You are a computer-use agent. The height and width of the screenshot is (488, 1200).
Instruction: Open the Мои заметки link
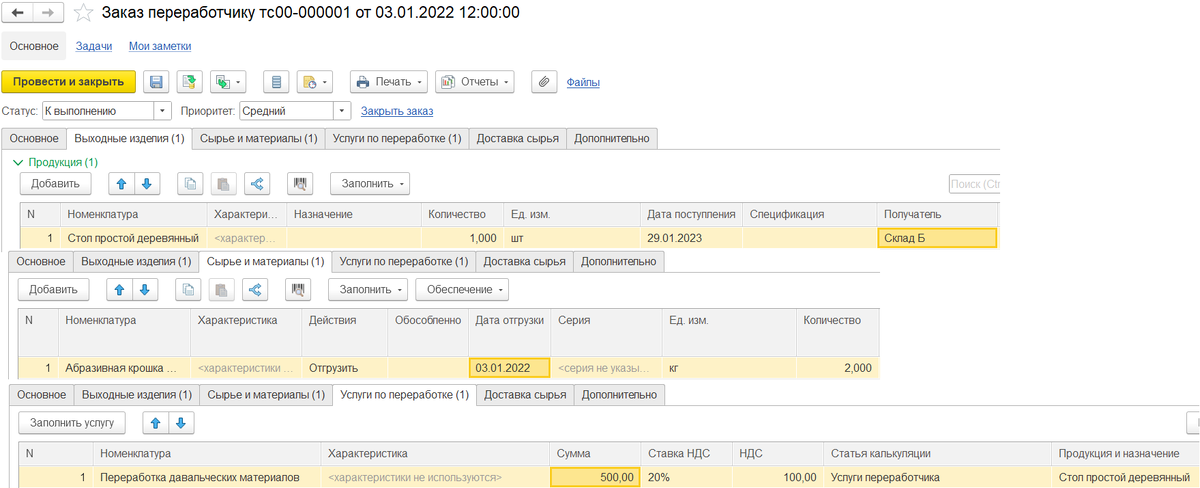160,46
